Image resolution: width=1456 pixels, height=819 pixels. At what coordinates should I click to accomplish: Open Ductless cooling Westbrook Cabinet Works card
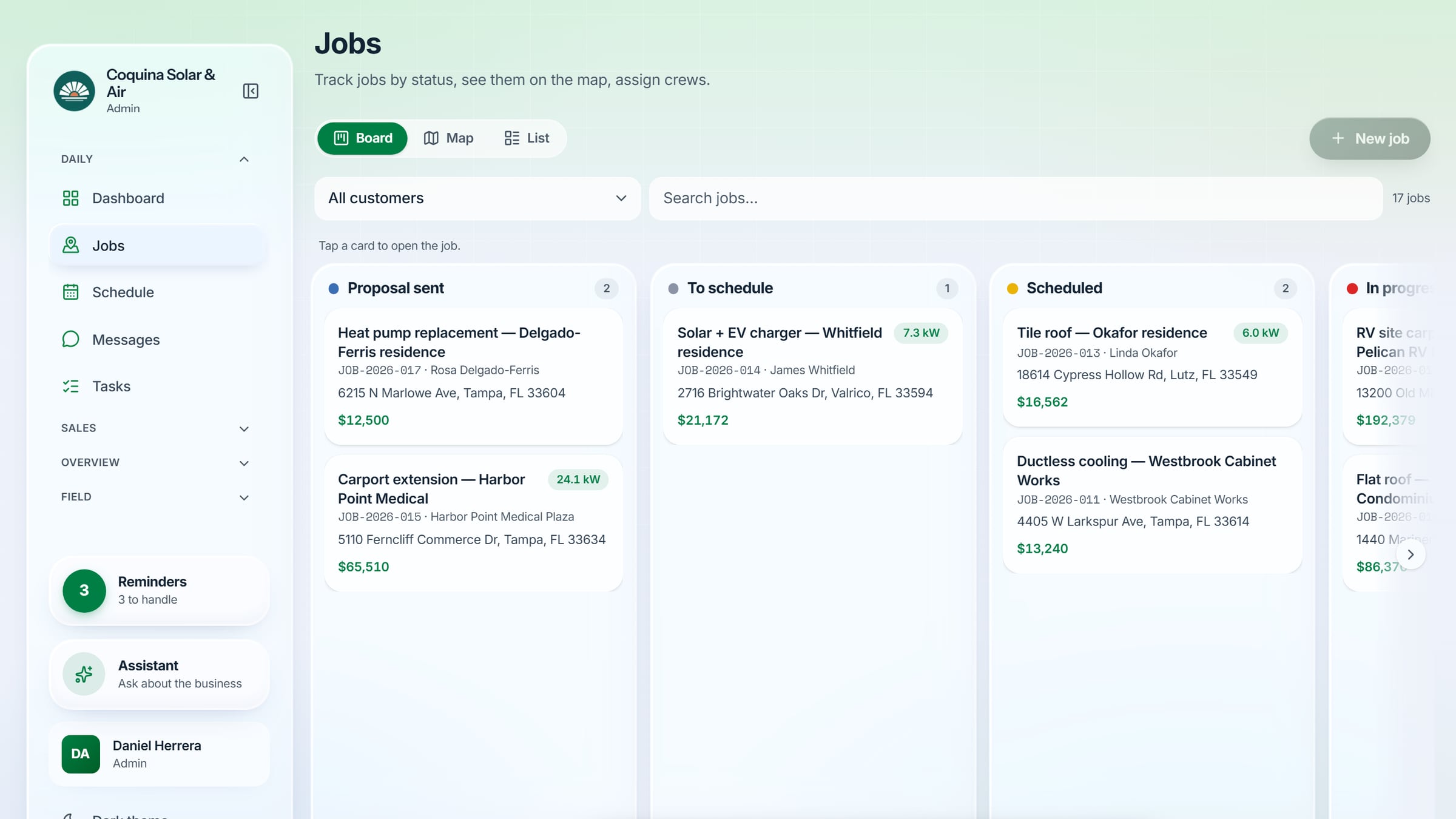click(x=1152, y=505)
